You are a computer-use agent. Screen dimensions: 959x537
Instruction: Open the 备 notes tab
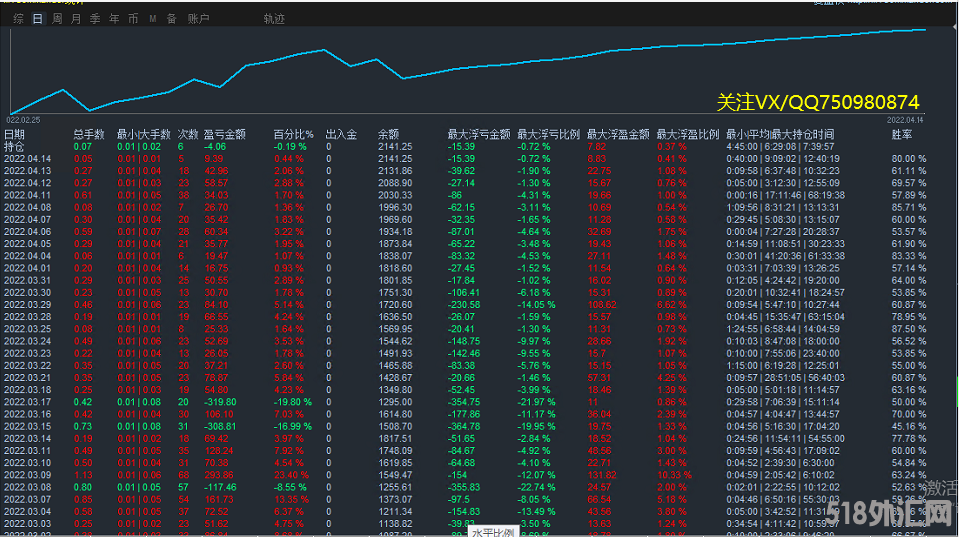pyautogui.click(x=171, y=19)
